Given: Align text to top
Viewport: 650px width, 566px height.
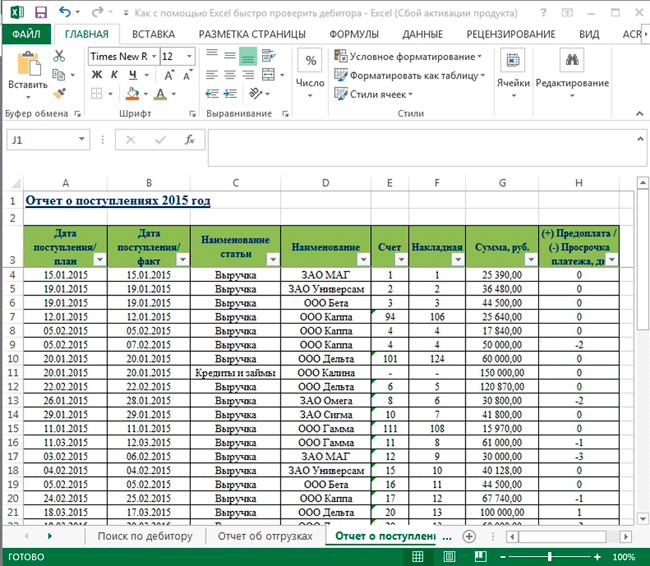Looking at the screenshot, I should click(x=212, y=56).
